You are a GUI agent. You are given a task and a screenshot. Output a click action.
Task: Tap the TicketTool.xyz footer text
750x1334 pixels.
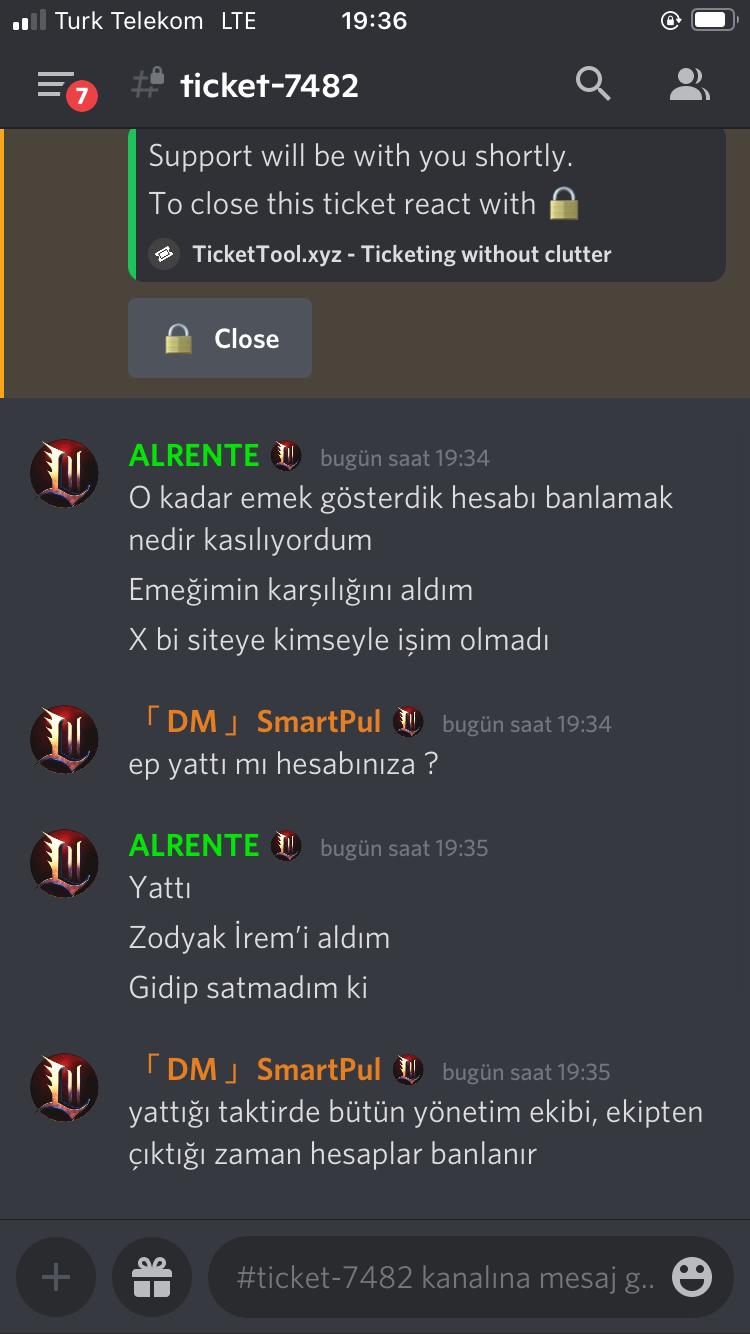tap(402, 254)
